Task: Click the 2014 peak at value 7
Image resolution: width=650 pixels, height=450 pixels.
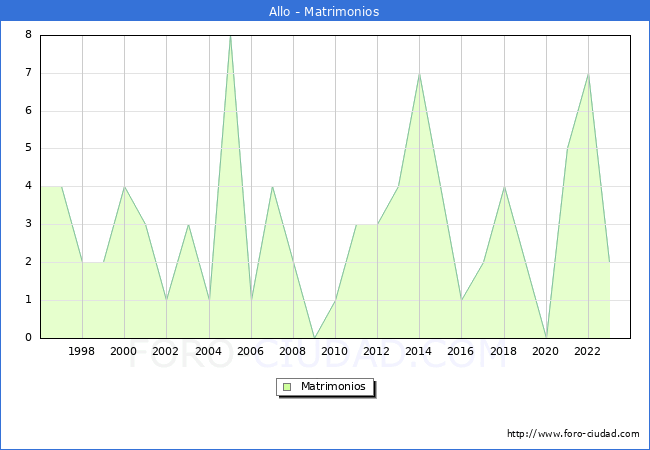Action: click(x=420, y=74)
